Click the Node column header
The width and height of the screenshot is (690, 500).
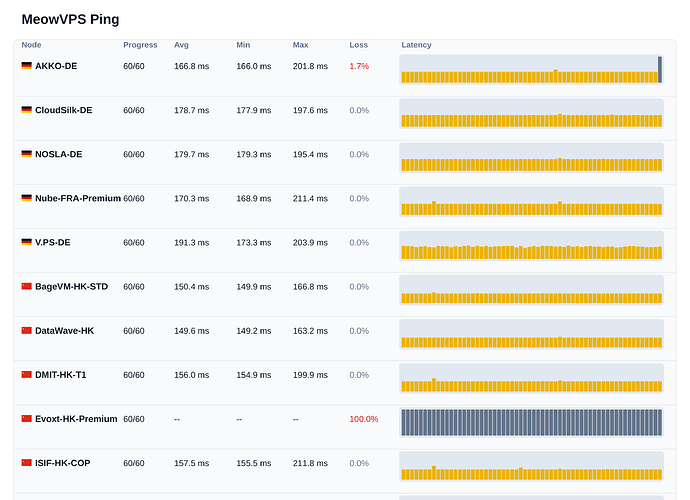(31, 45)
